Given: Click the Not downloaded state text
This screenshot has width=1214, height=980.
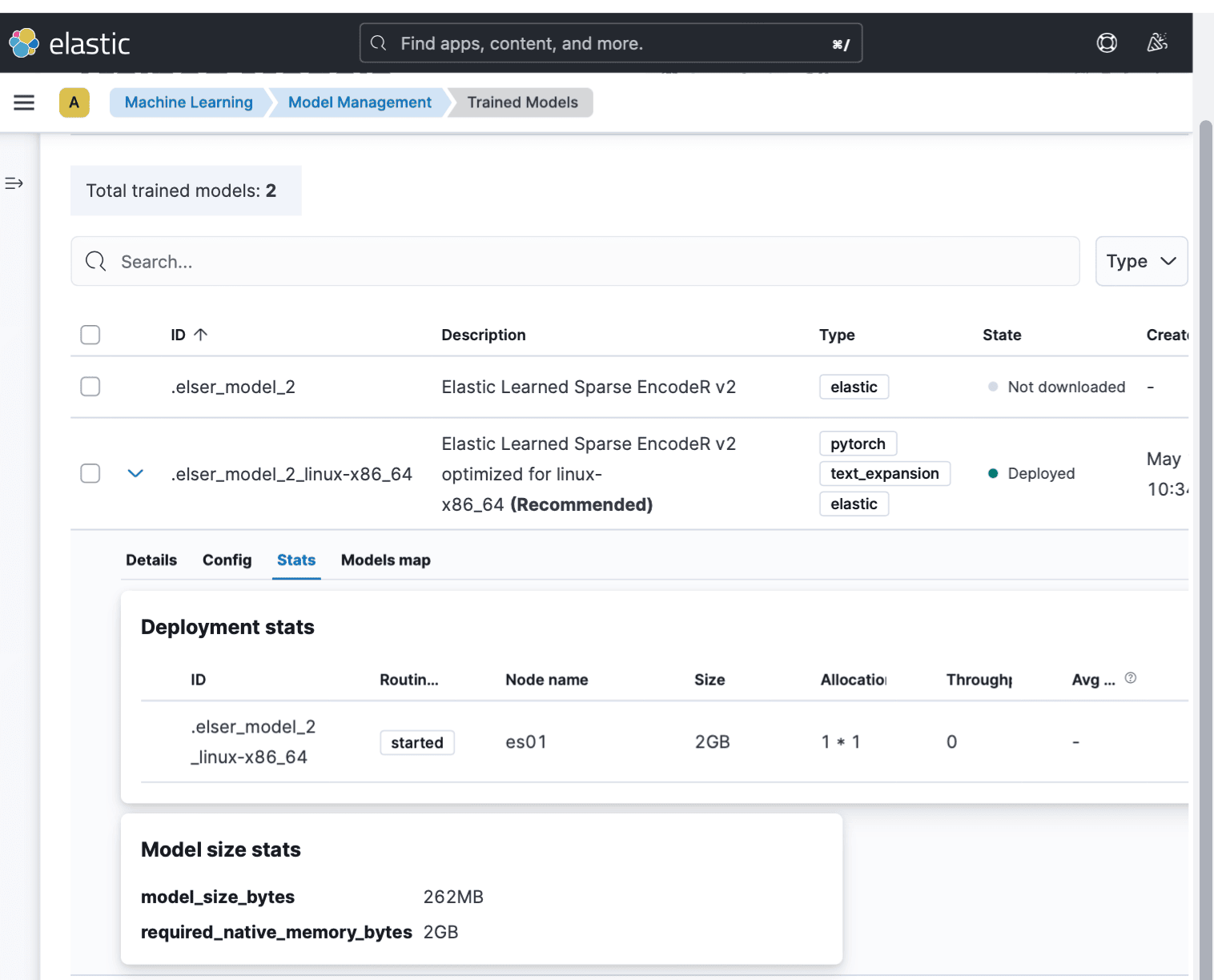Looking at the screenshot, I should (1067, 387).
